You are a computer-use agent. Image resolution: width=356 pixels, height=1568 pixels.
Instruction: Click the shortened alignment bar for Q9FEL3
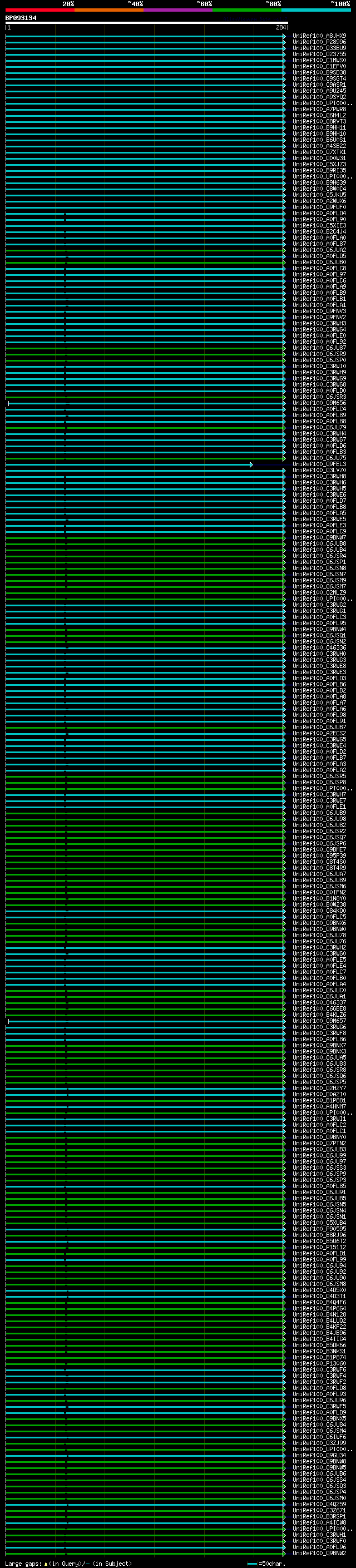coord(129,464)
